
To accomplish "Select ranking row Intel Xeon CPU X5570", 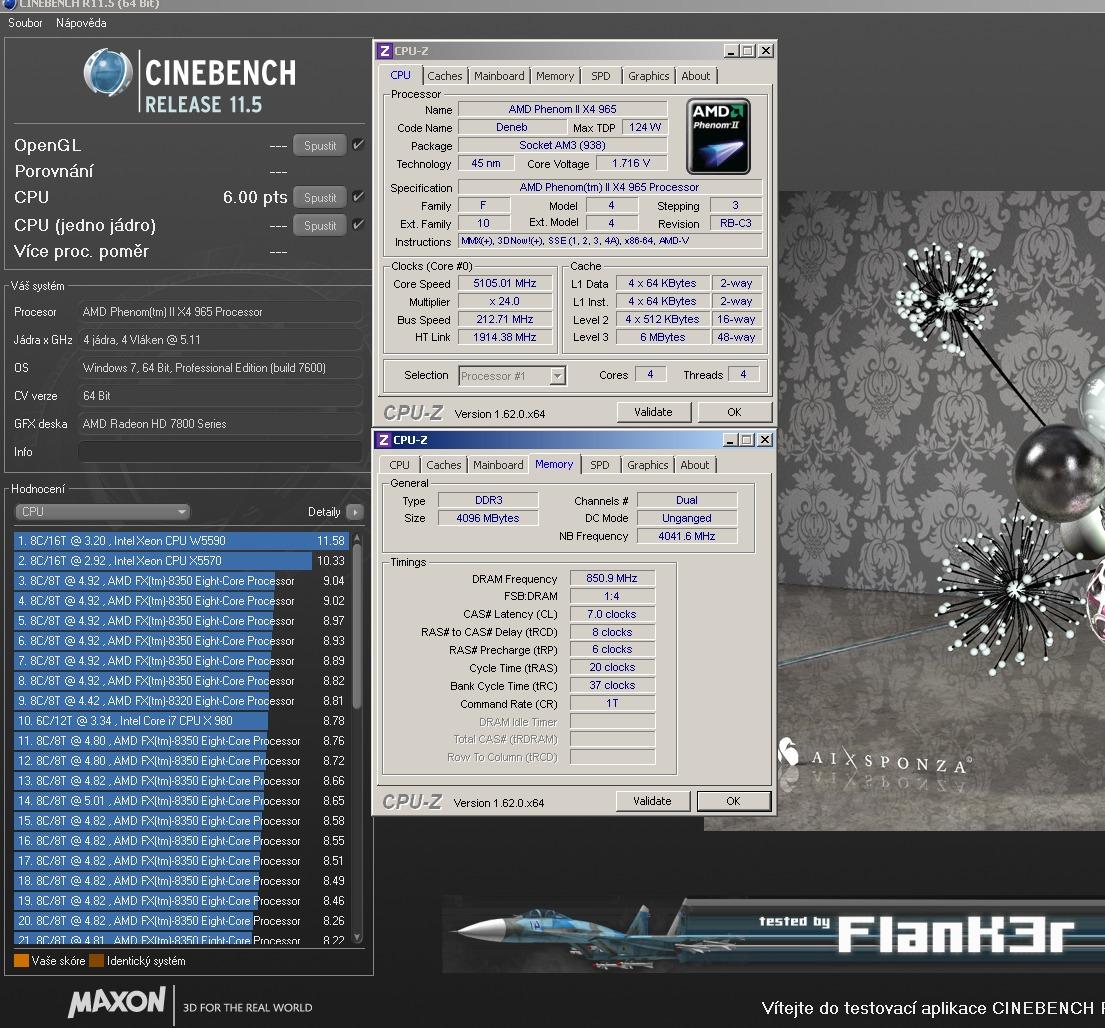I will coord(181,561).
